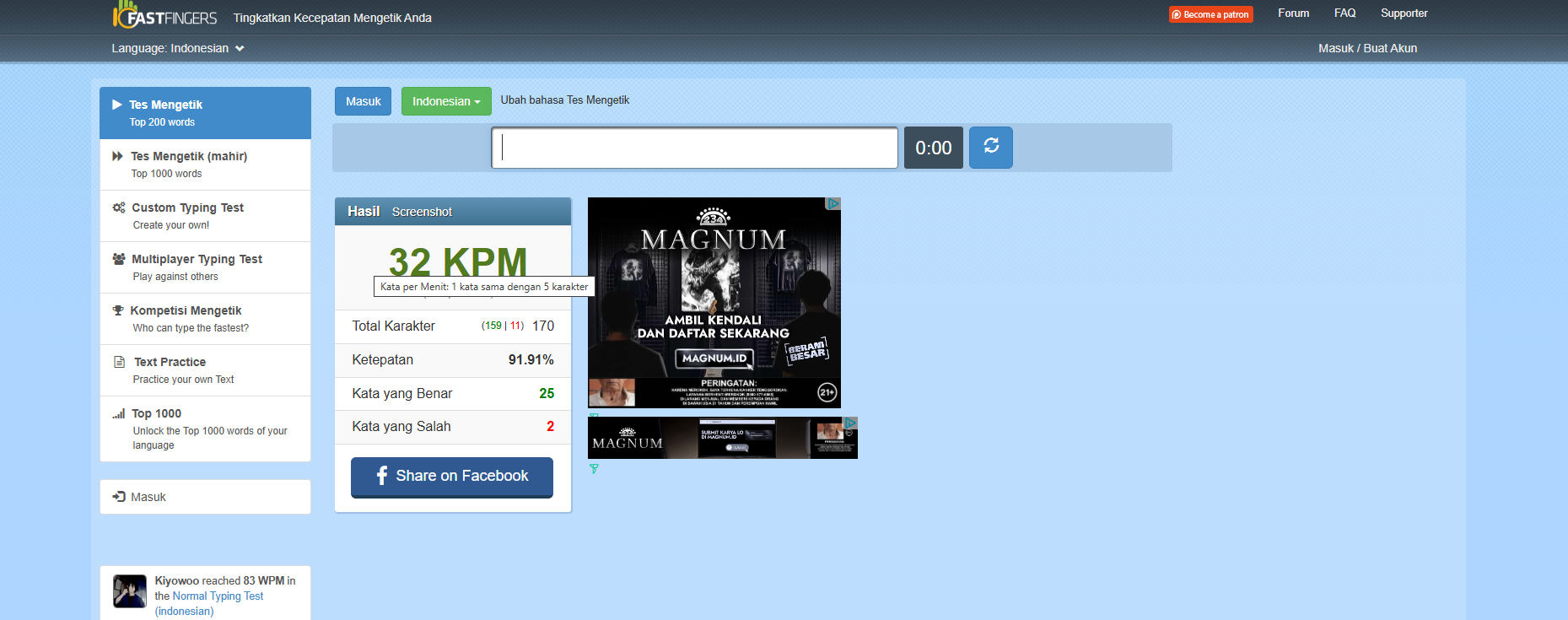Click the users icon beside Multiplayer Typing Test
Screen dimensions: 1568x620
(119, 259)
